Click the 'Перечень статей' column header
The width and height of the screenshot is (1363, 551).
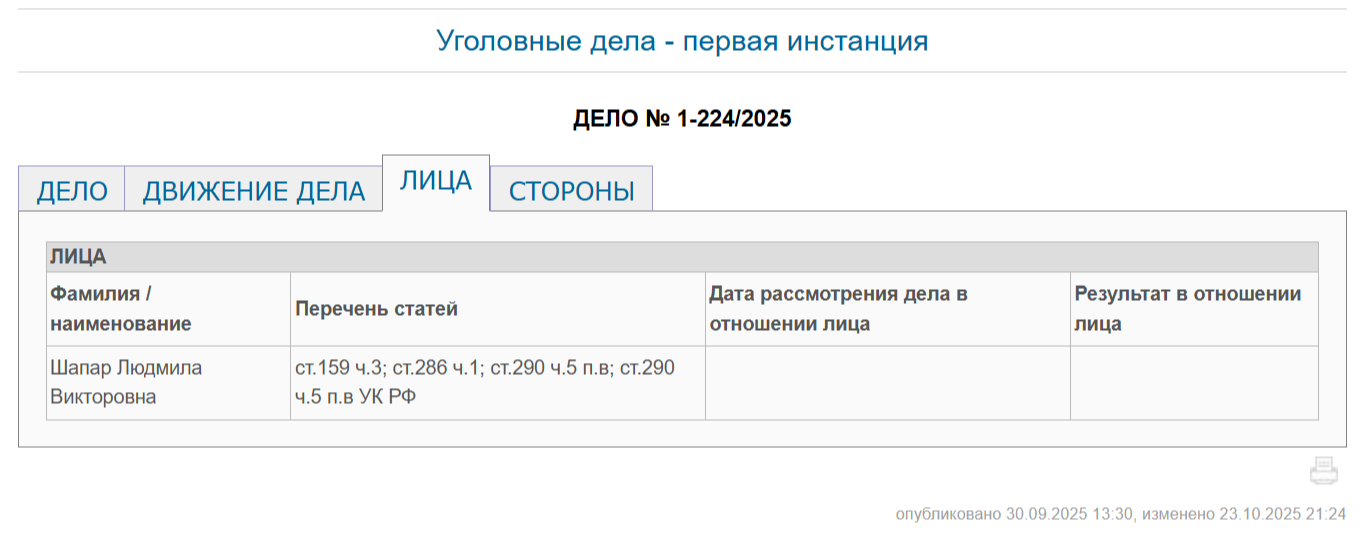coord(376,309)
